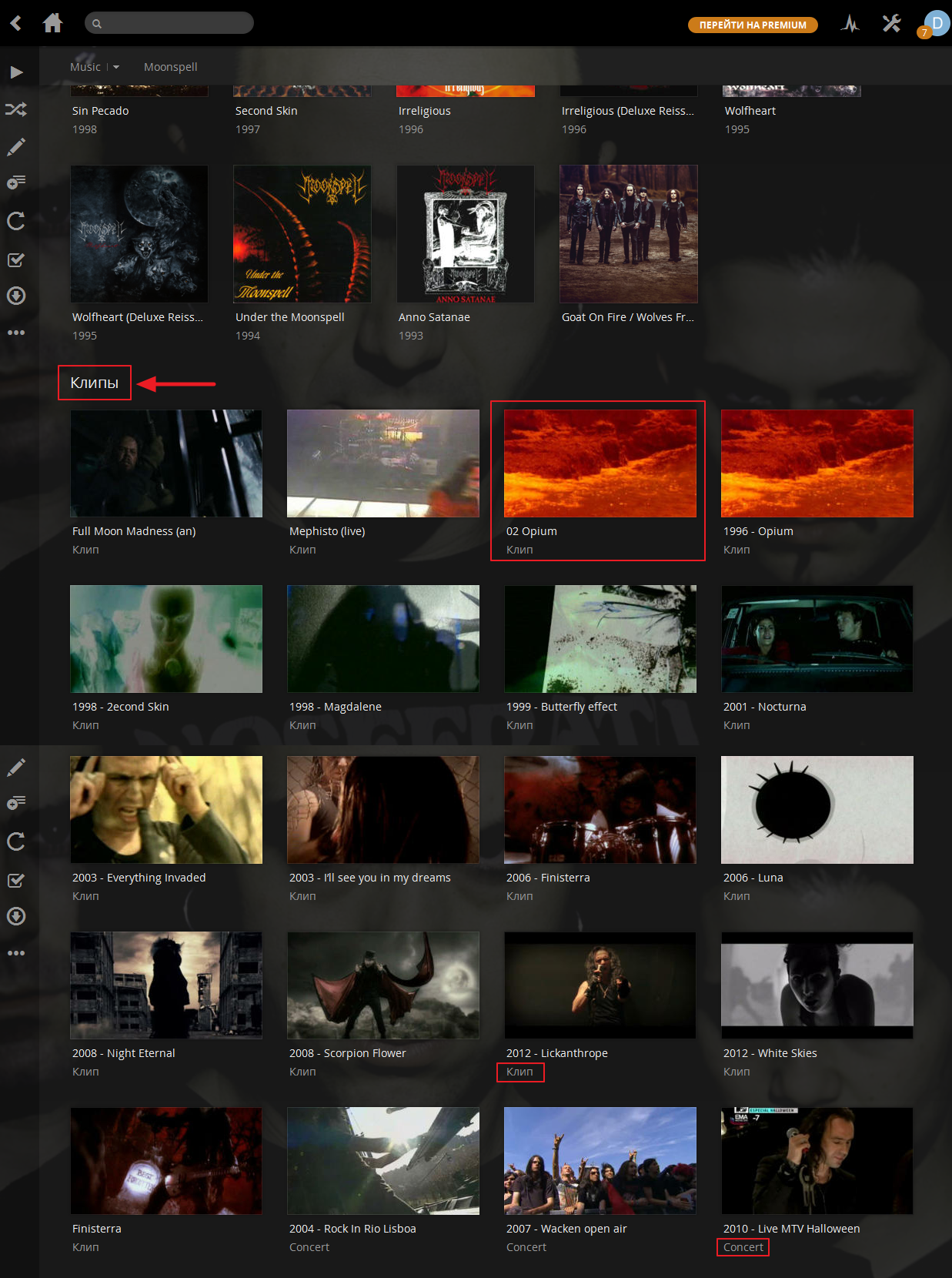Viewport: 952px width, 1278px height.
Task: Open the 1999 - Butterfly effect clip
Action: click(x=600, y=639)
